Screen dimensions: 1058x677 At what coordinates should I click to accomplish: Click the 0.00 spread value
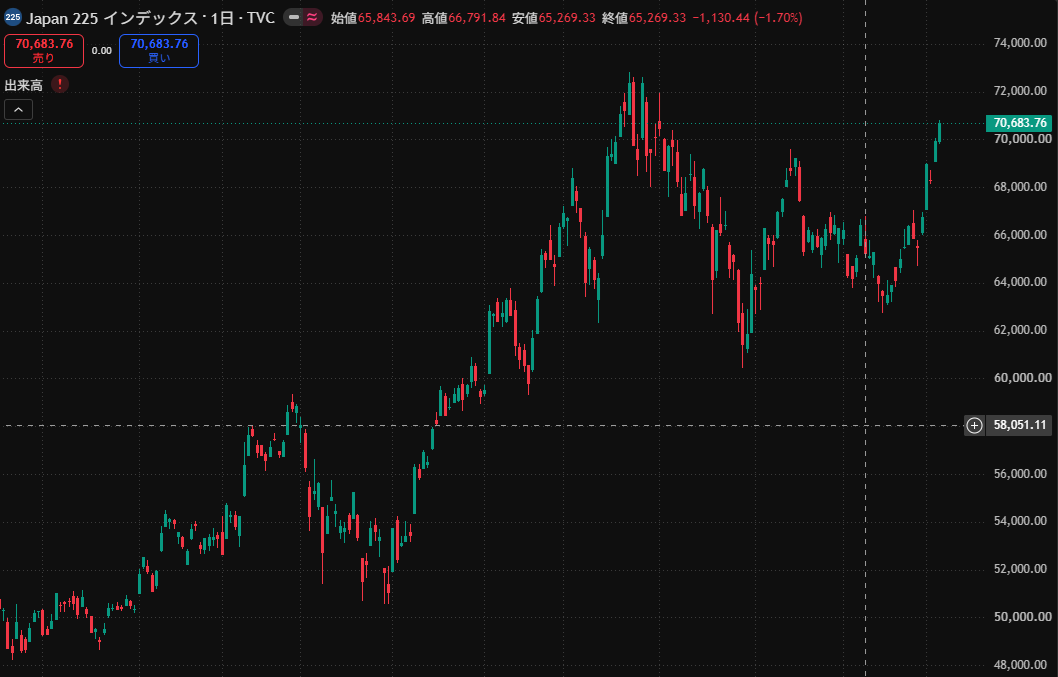pos(102,51)
